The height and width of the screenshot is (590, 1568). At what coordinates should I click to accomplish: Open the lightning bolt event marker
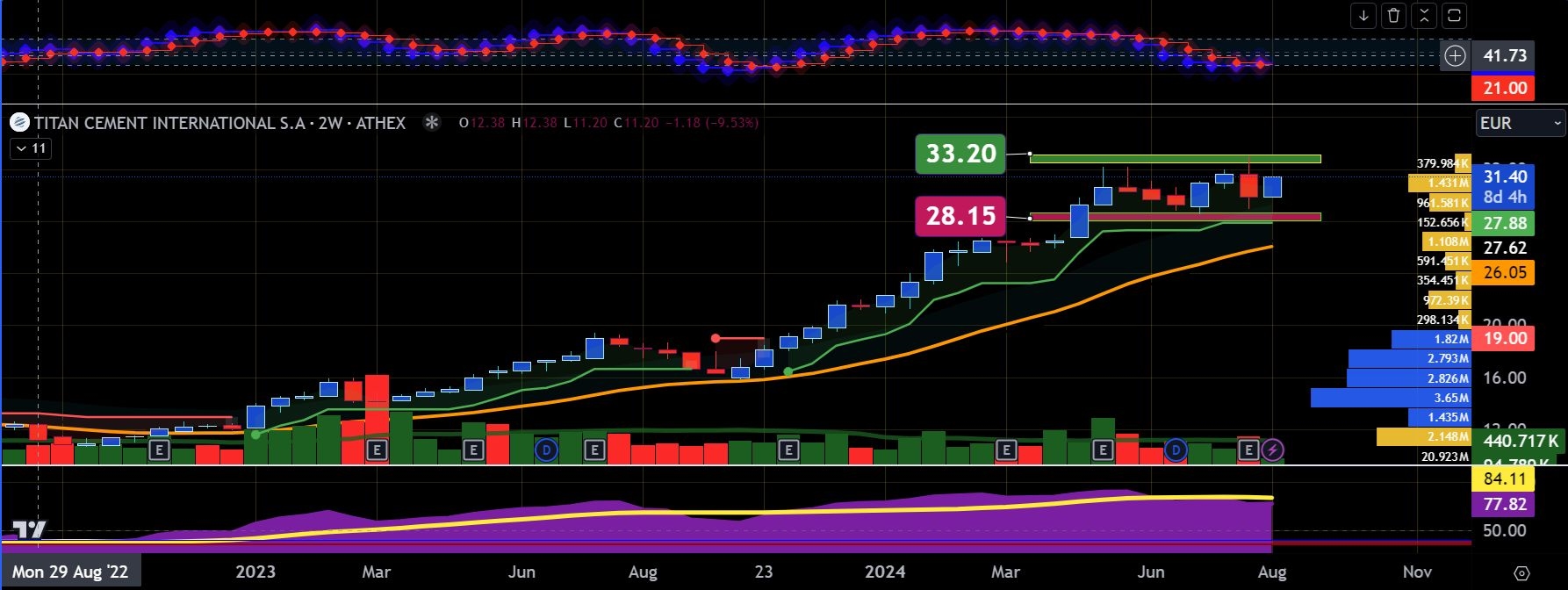[1272, 450]
